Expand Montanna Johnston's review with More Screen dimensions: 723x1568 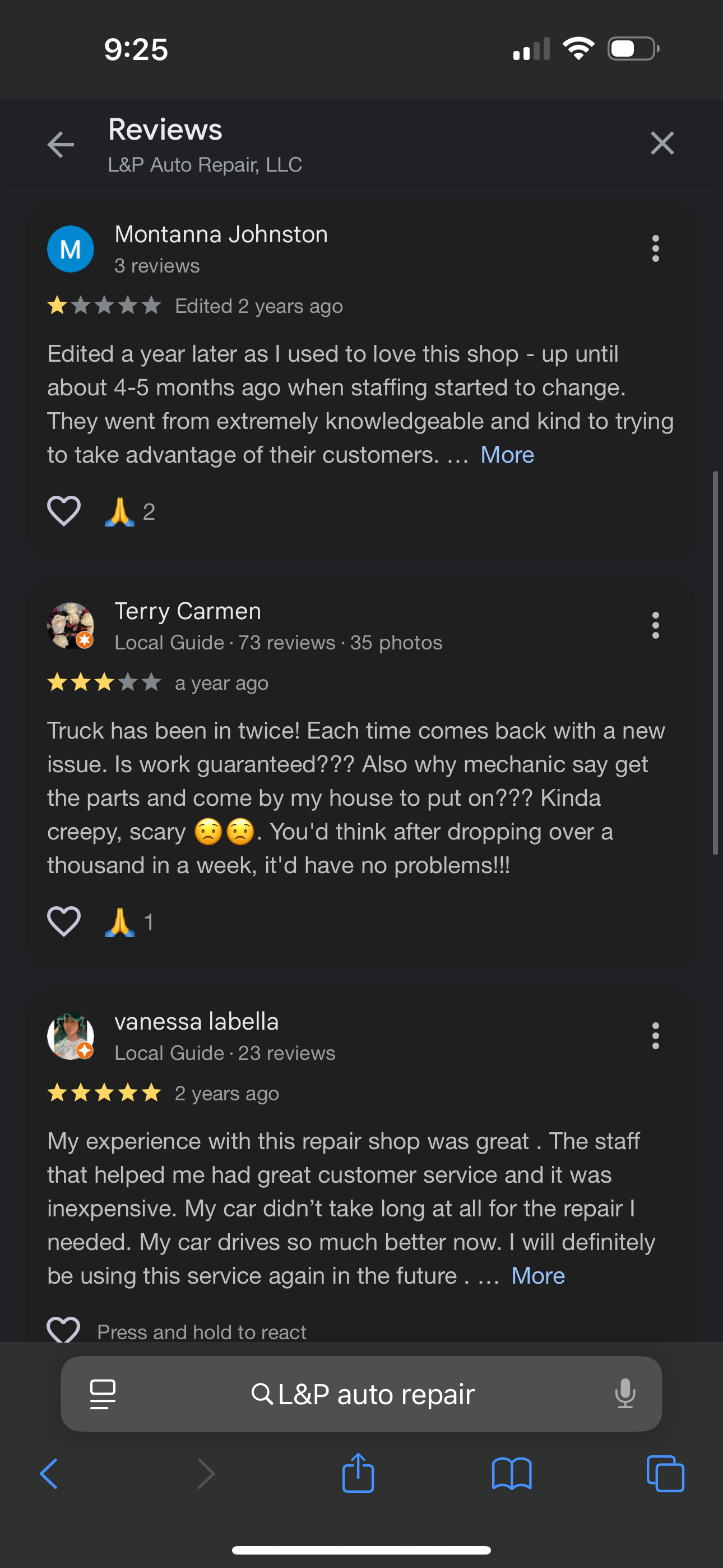tap(507, 455)
